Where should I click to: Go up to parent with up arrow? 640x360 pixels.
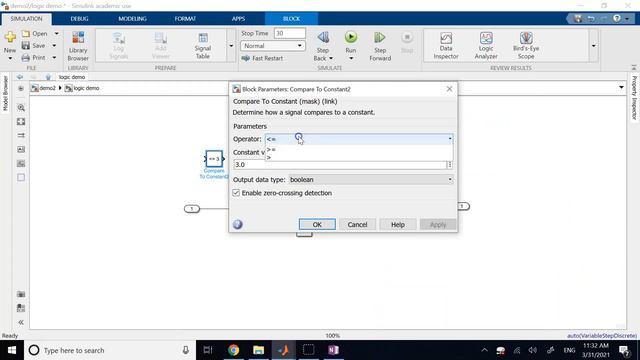[48, 77]
